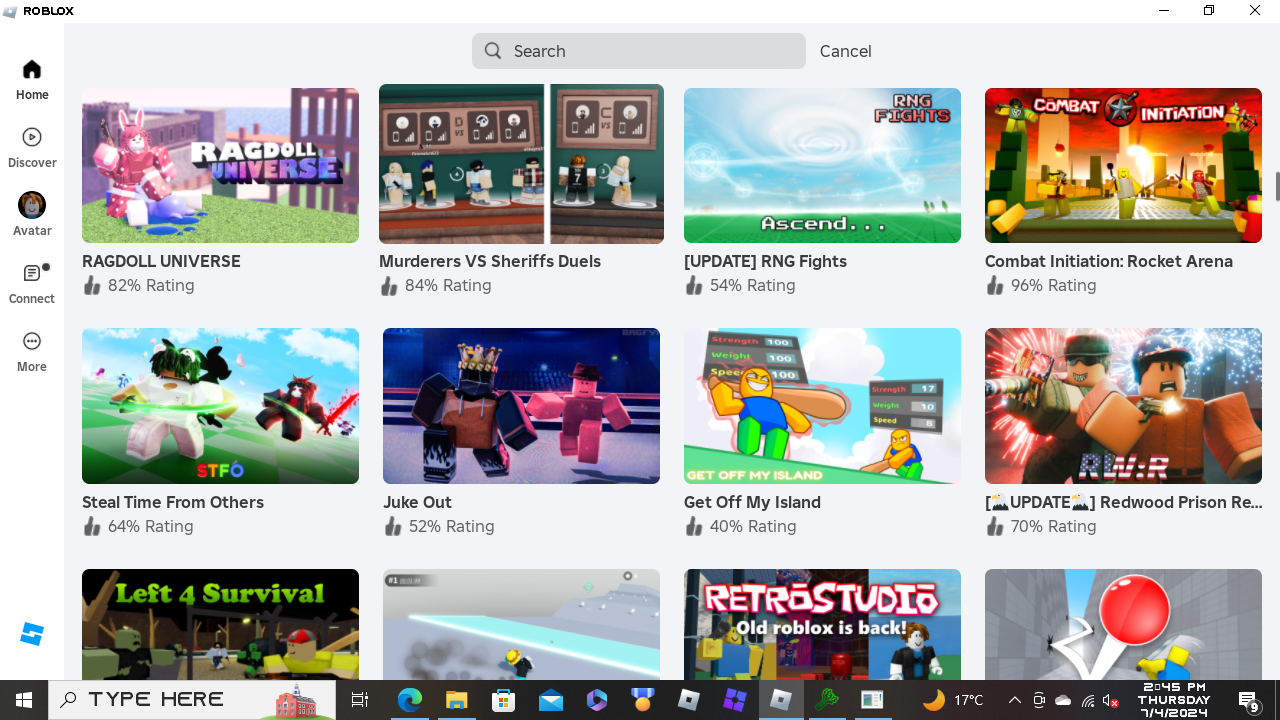The width and height of the screenshot is (1280, 720).
Task: Click the magnifier icon in search bar
Action: coord(493,51)
